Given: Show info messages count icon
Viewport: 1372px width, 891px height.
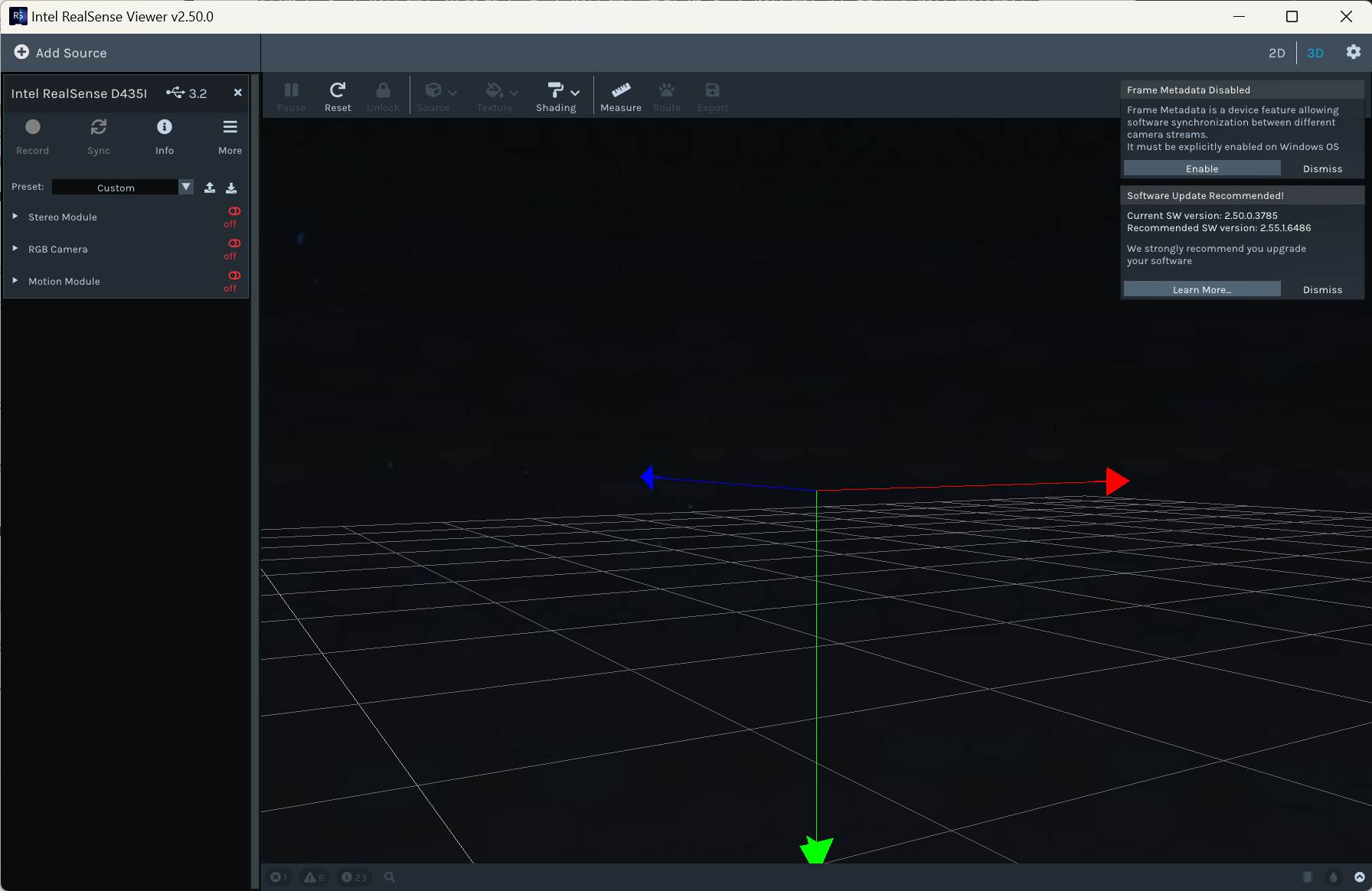Looking at the screenshot, I should click(354, 877).
